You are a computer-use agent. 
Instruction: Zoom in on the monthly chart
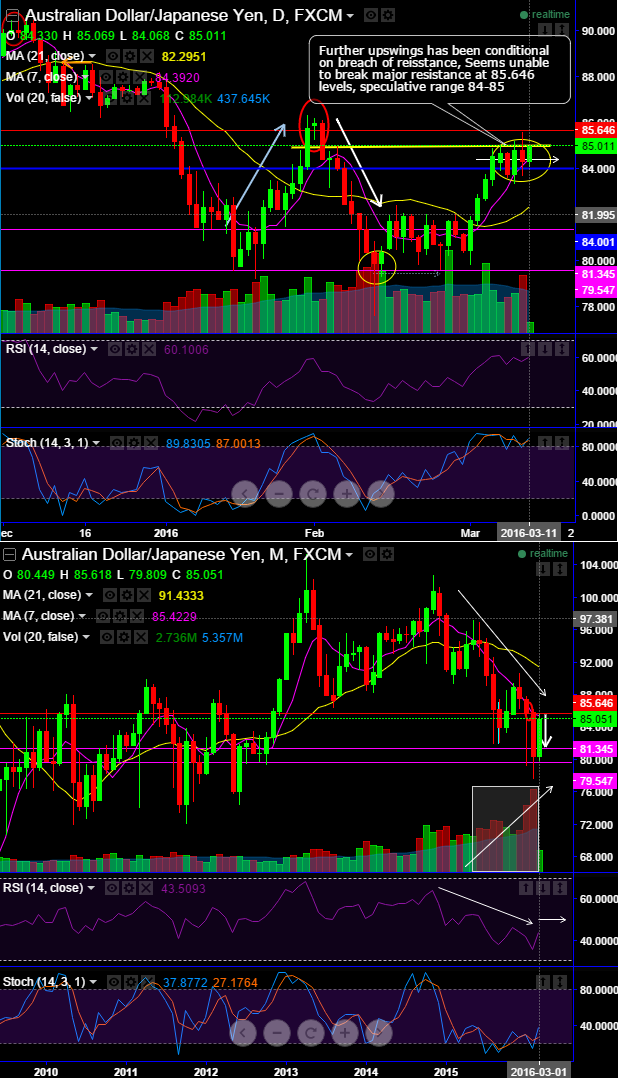click(346, 1033)
